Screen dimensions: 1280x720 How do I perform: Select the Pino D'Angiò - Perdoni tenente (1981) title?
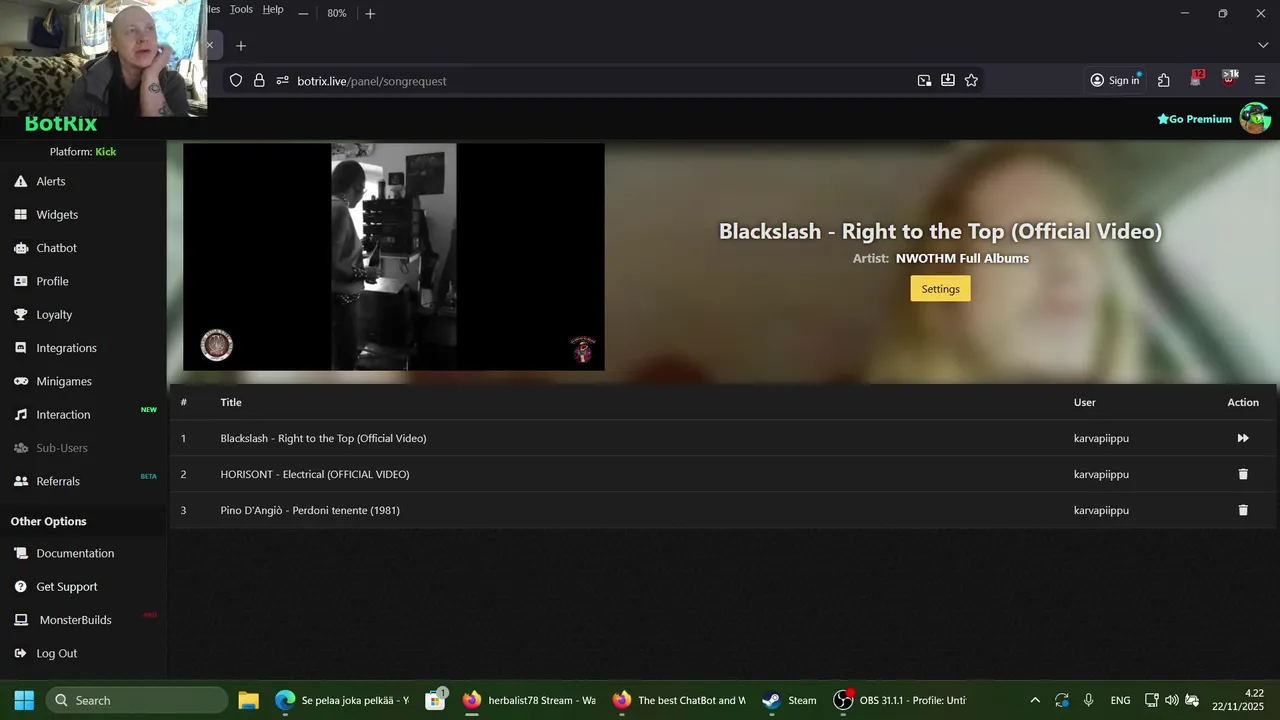310,510
